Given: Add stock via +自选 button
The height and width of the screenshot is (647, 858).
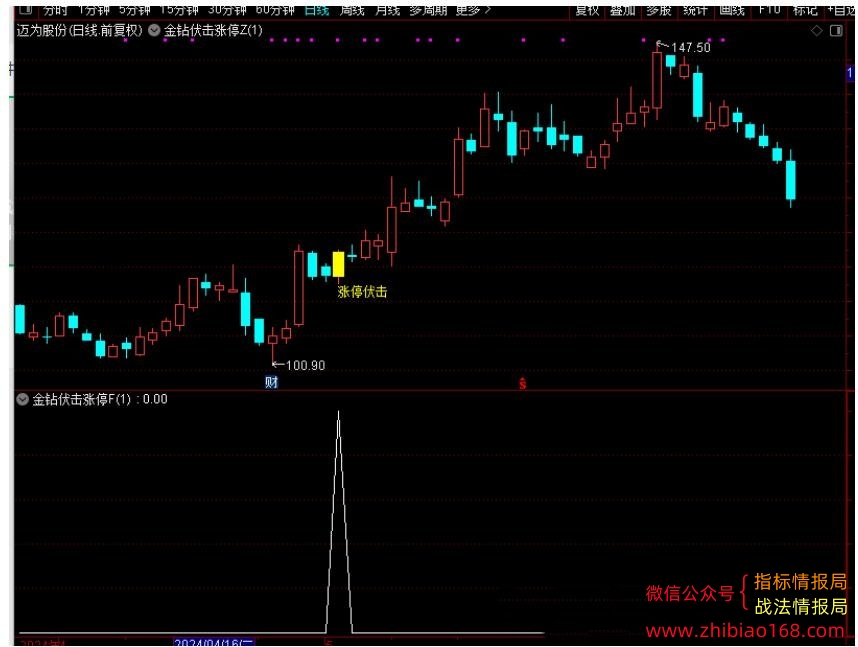Looking at the screenshot, I should coord(840,10).
